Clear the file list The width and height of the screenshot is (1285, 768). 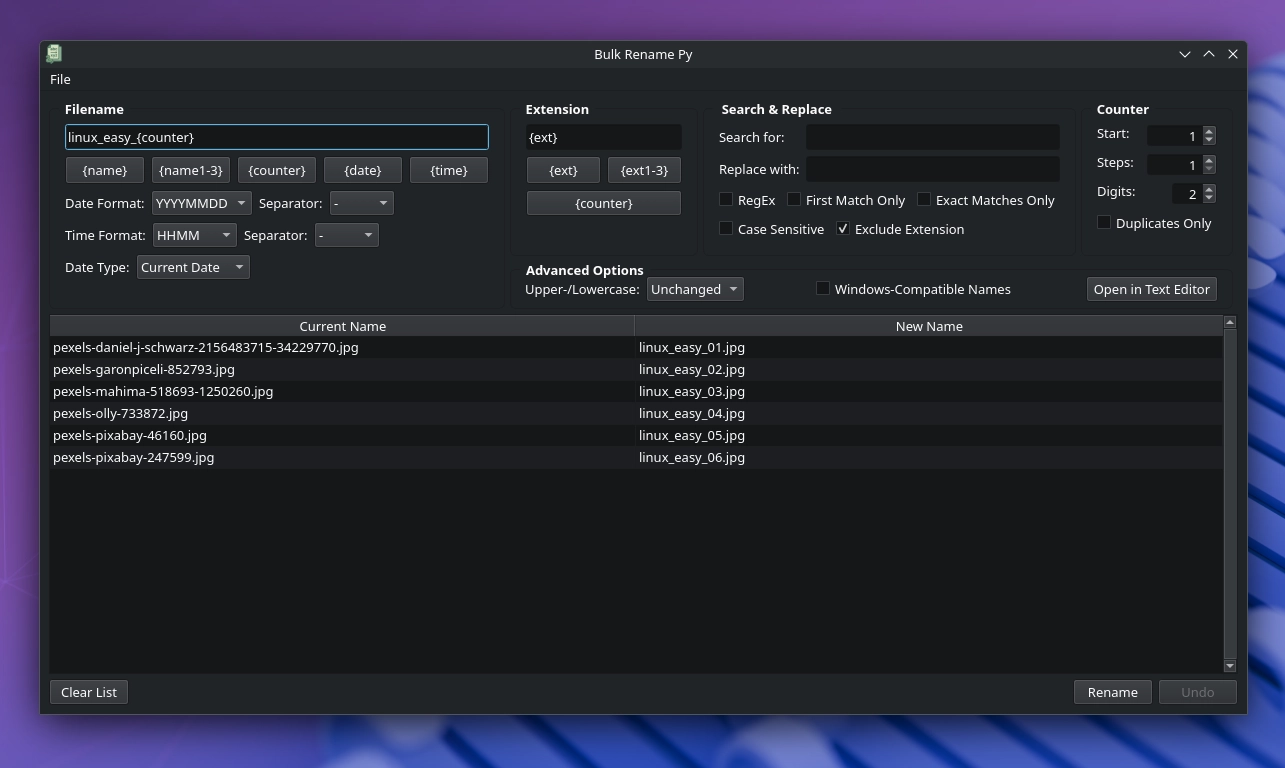(x=88, y=692)
